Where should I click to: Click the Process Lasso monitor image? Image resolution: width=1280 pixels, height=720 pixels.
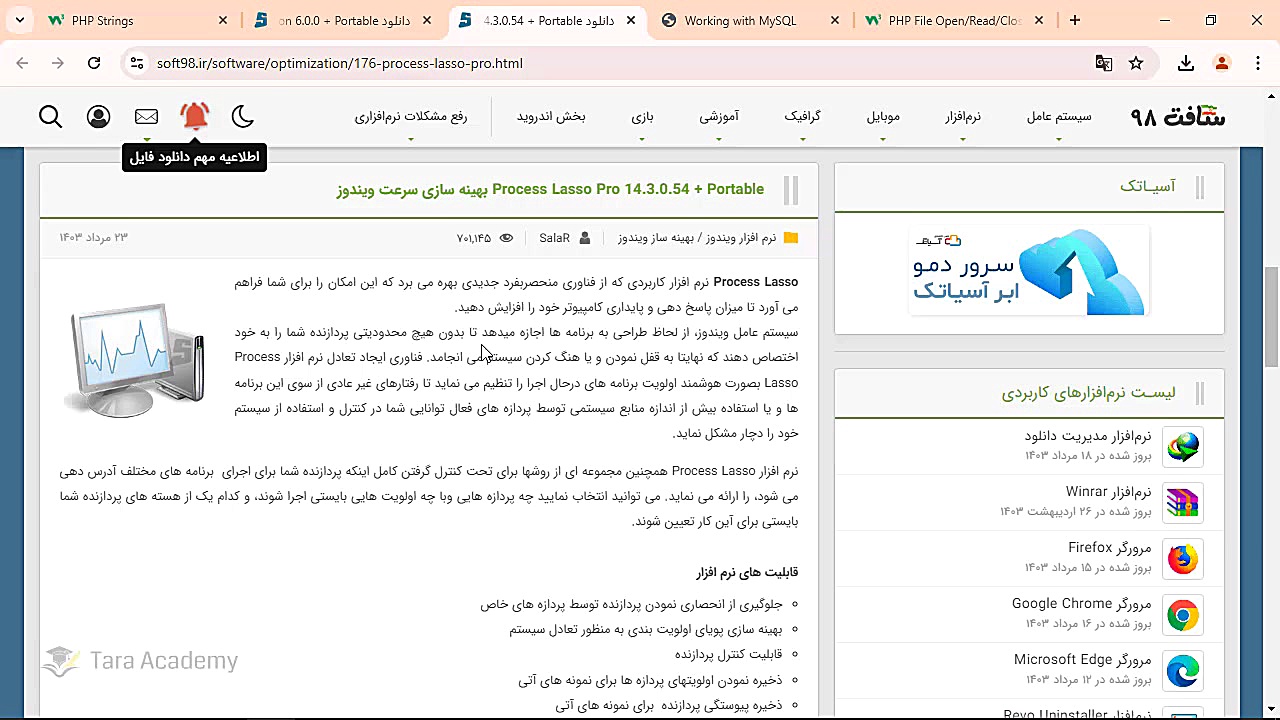(134, 360)
